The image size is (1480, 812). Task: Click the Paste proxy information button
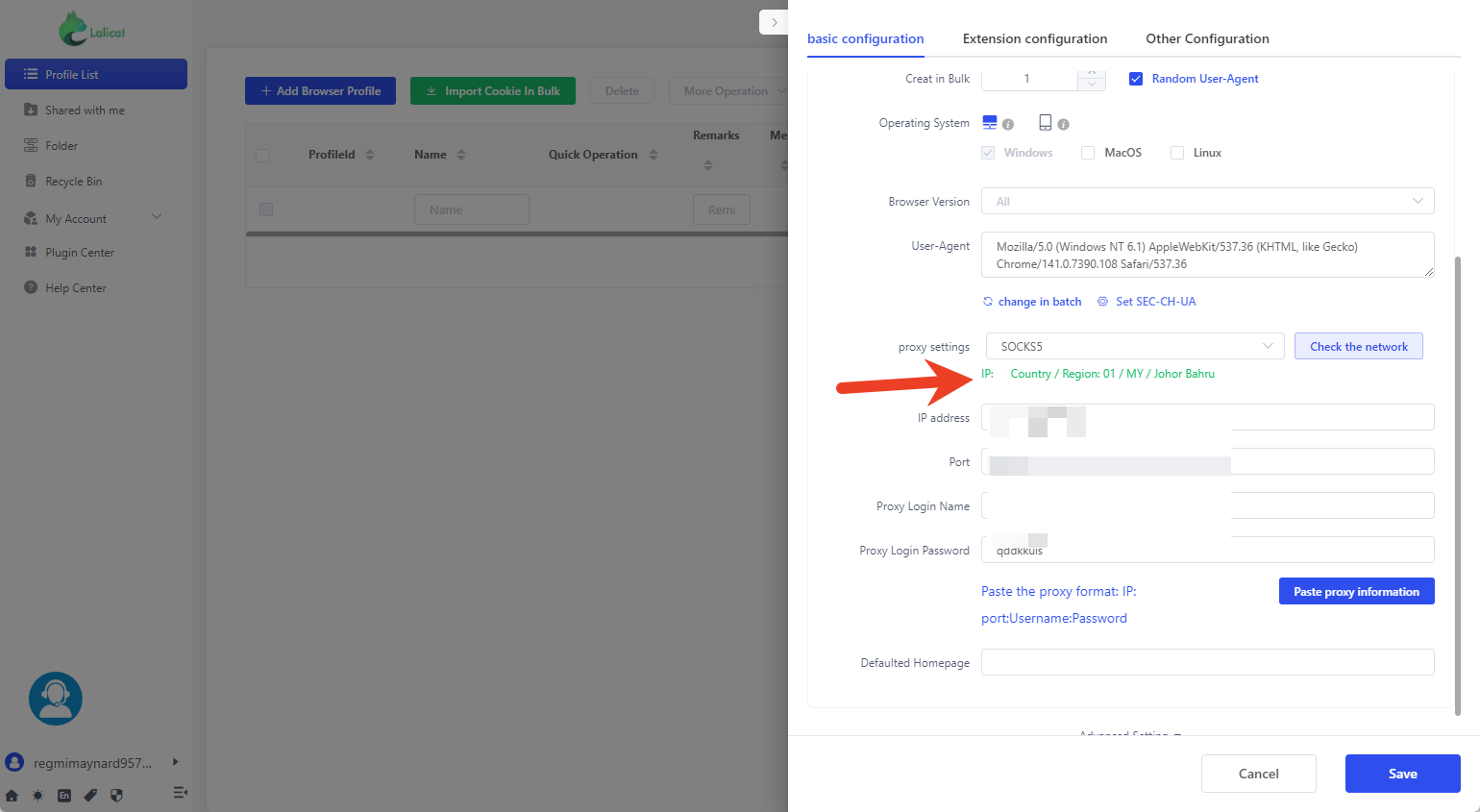click(1356, 591)
